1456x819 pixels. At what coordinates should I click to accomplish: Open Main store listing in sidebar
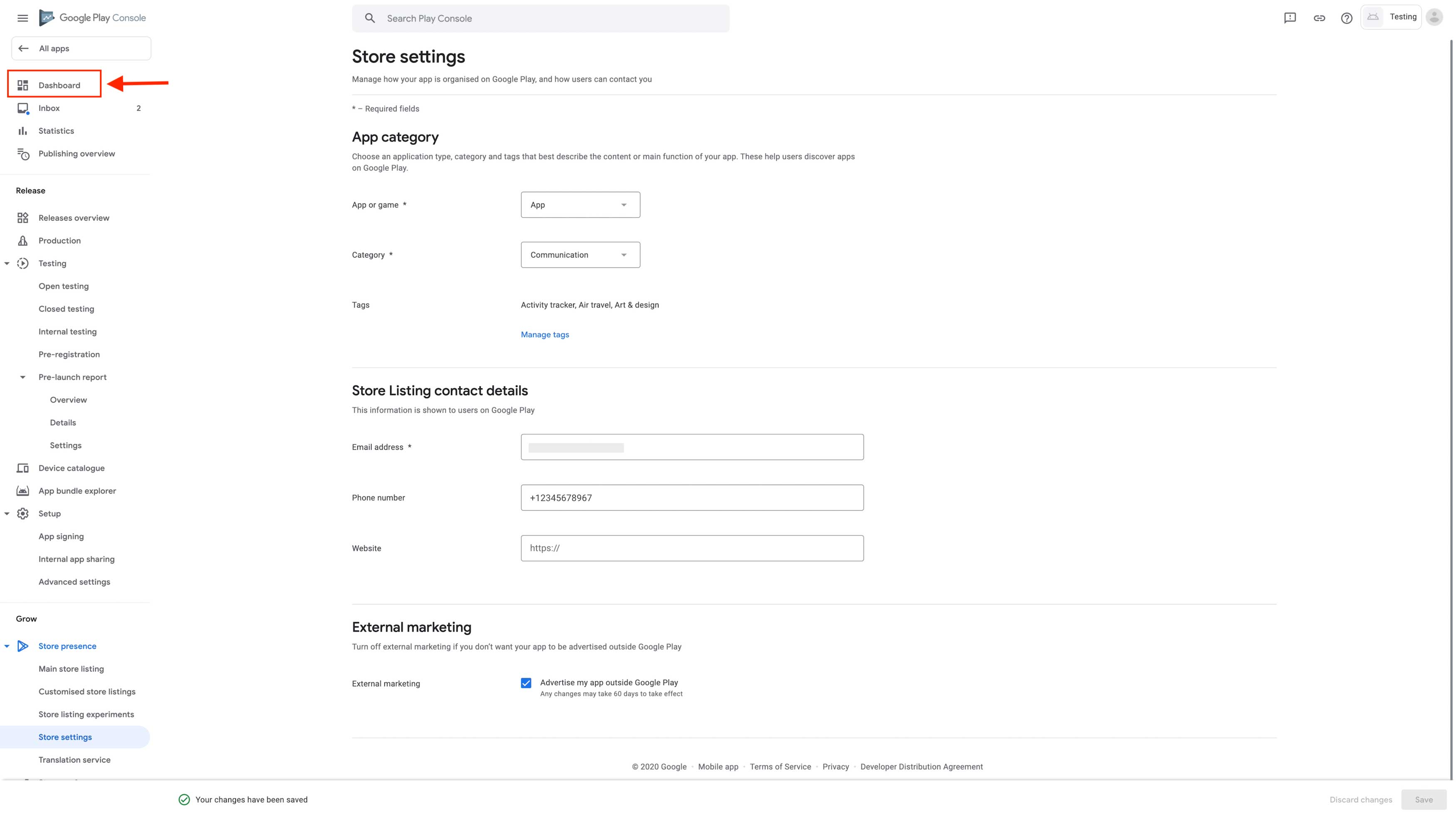click(x=71, y=669)
